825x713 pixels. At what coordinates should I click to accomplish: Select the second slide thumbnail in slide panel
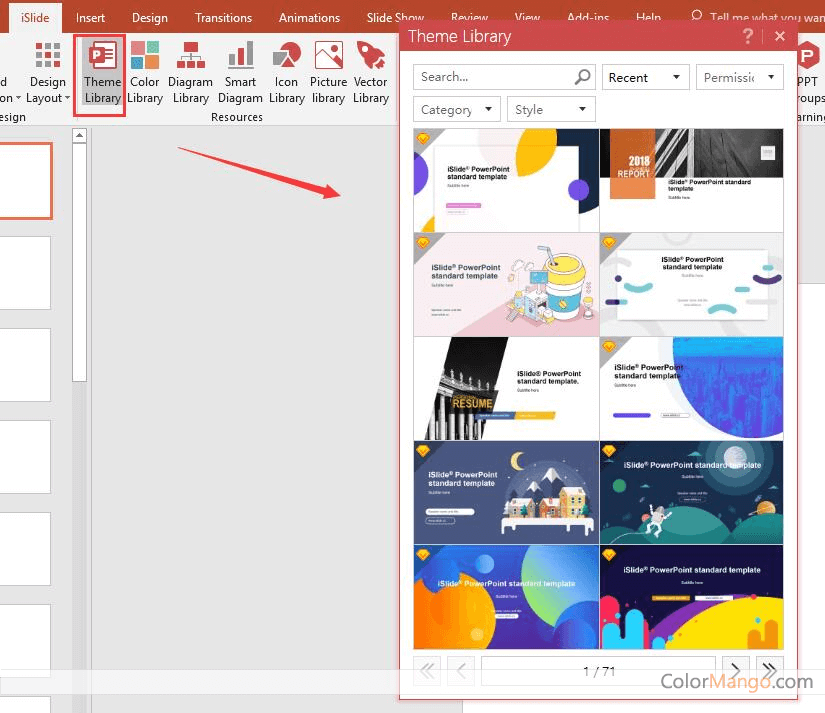25,273
